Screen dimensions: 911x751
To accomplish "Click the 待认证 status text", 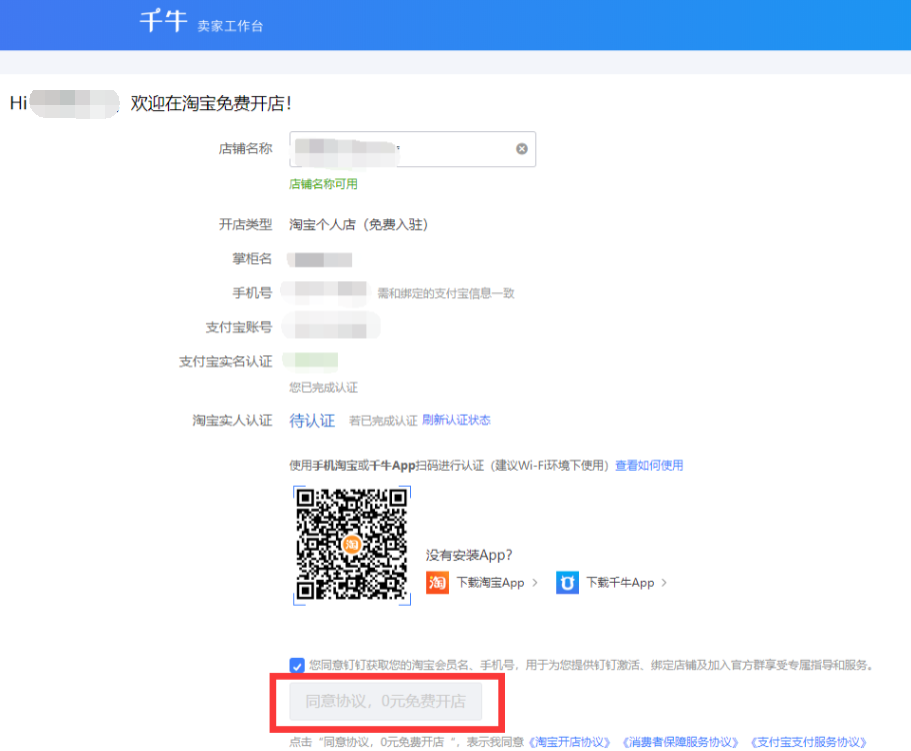I will [312, 421].
